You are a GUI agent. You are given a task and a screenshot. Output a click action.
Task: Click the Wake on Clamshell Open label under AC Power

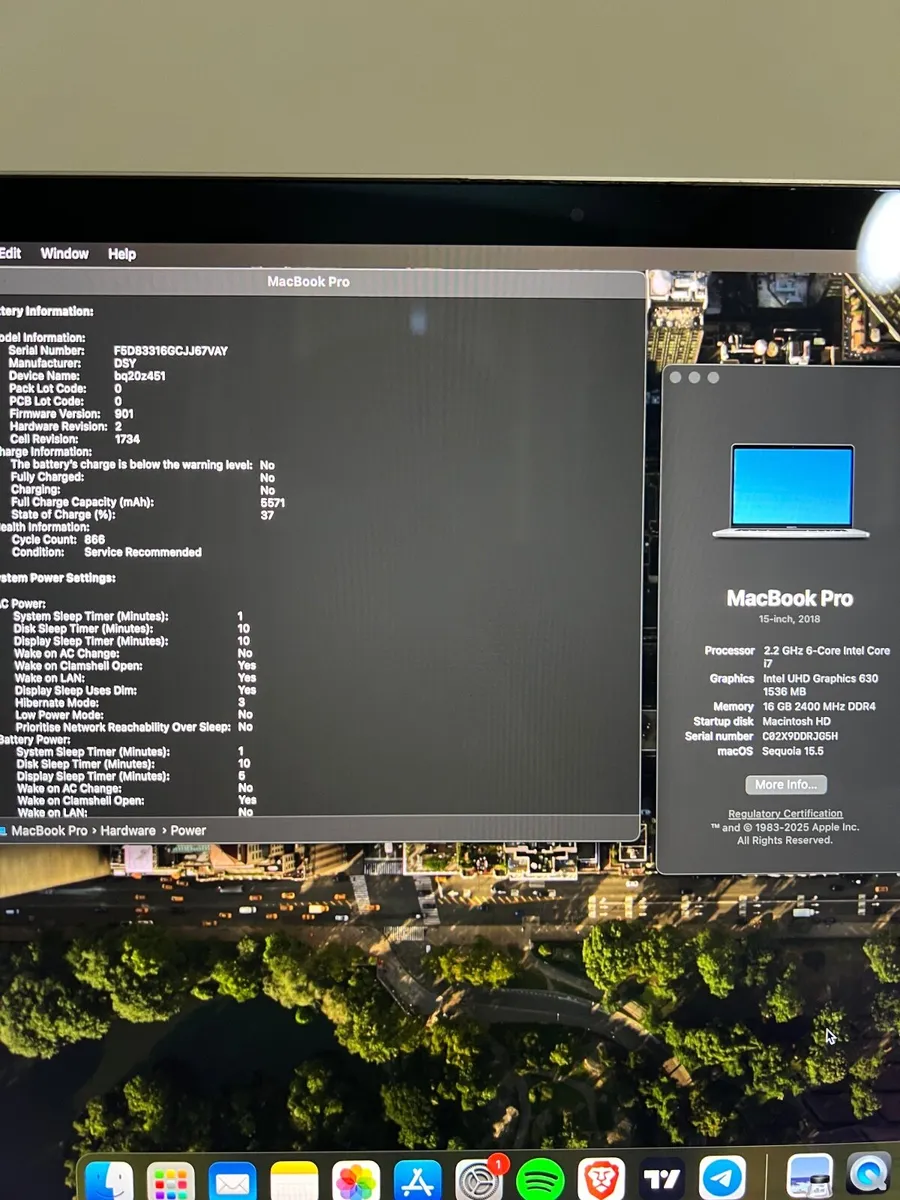tap(78, 666)
